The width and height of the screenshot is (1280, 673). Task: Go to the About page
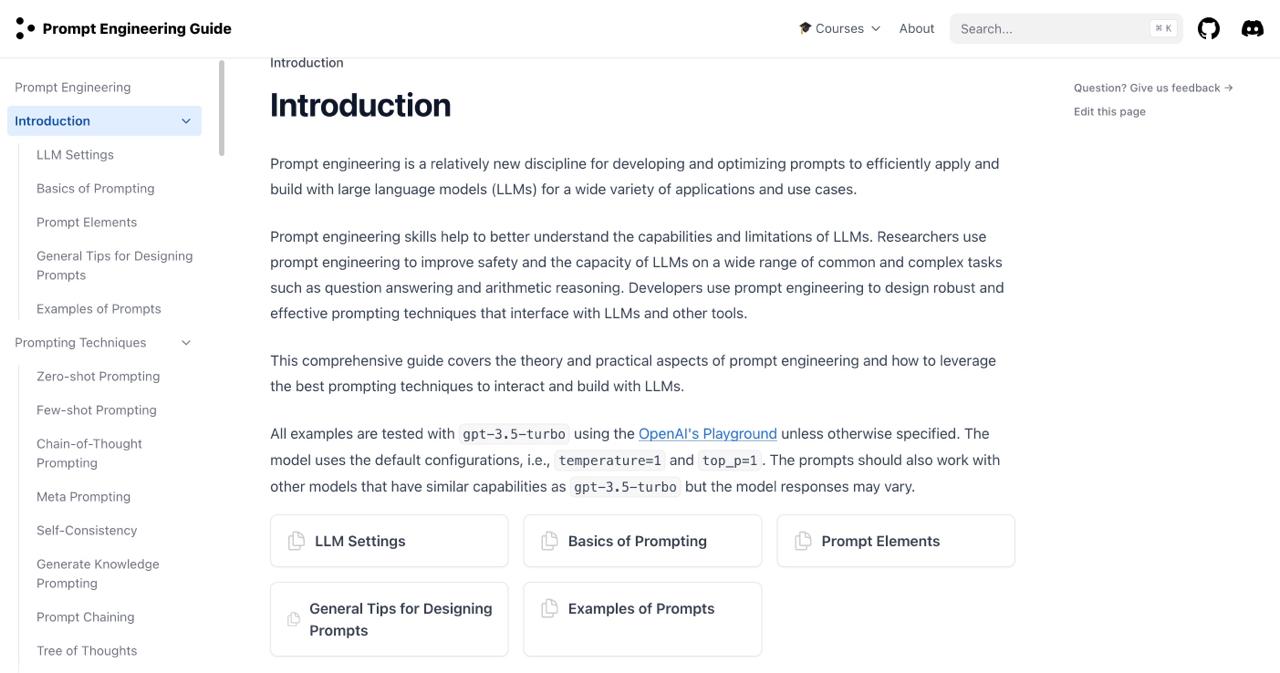point(916,28)
